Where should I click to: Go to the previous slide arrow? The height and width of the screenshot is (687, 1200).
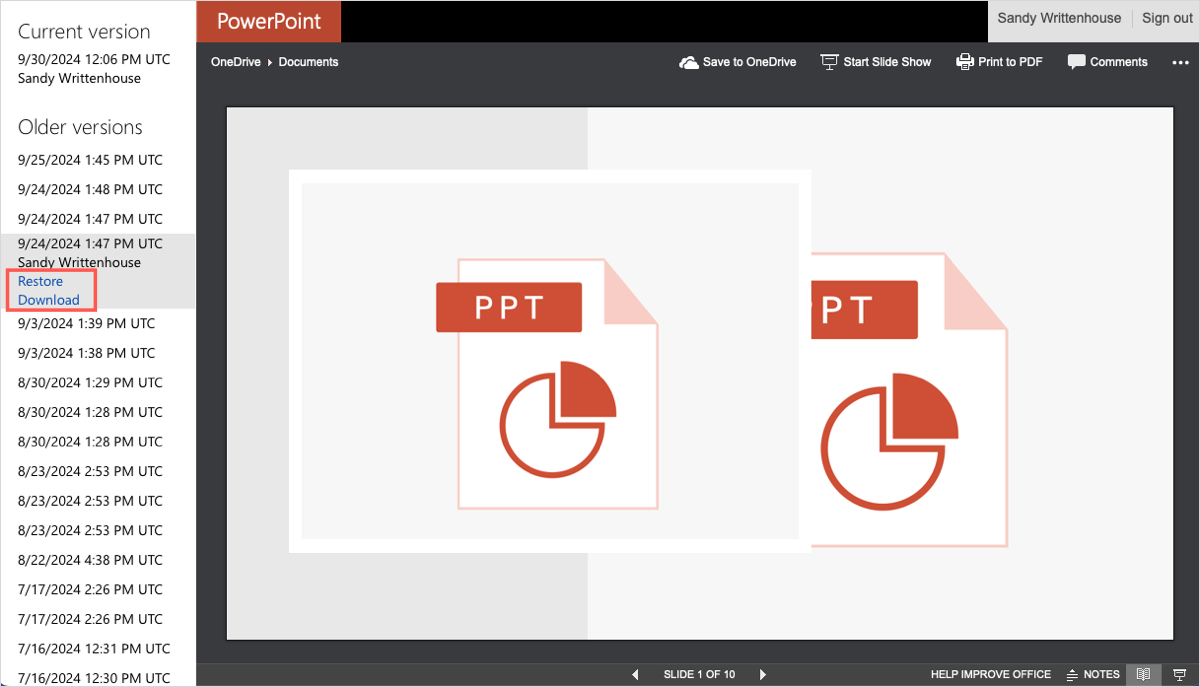click(635, 675)
